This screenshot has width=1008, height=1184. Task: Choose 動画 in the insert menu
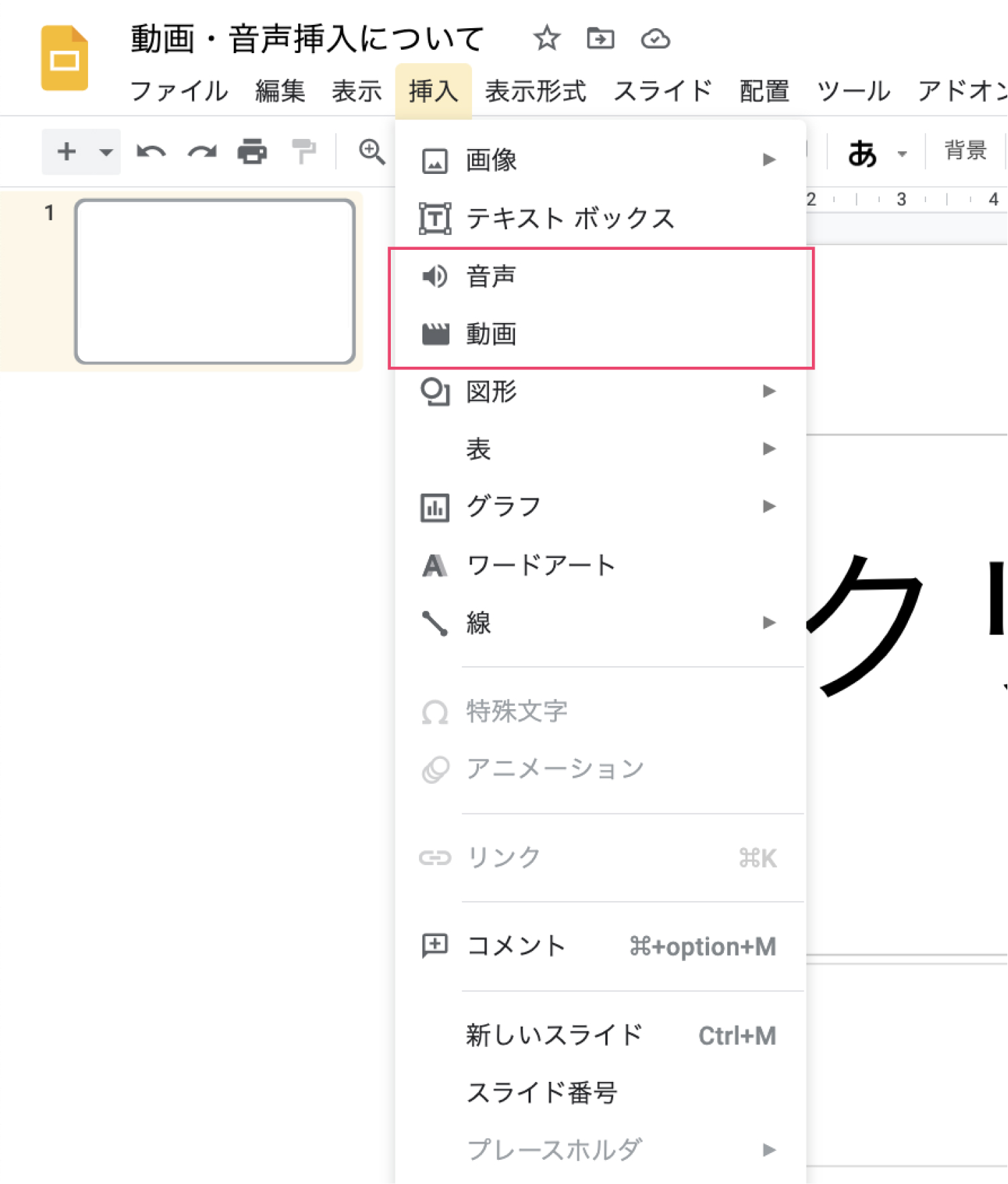point(491,334)
